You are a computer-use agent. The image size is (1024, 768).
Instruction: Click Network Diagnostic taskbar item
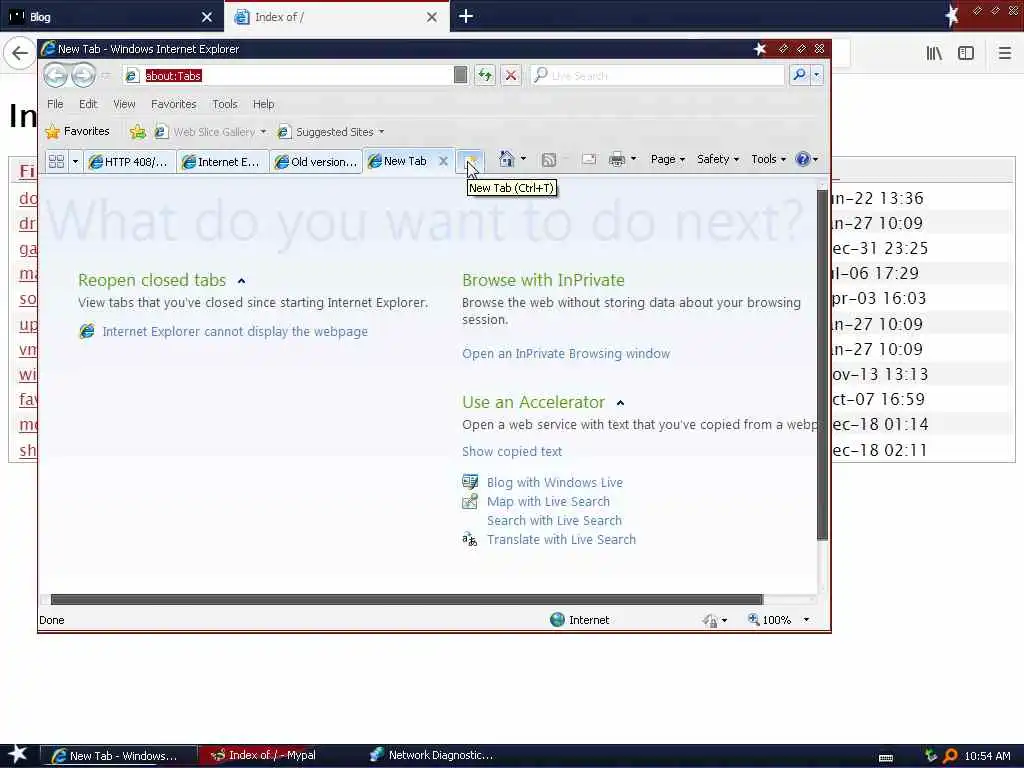pos(431,756)
